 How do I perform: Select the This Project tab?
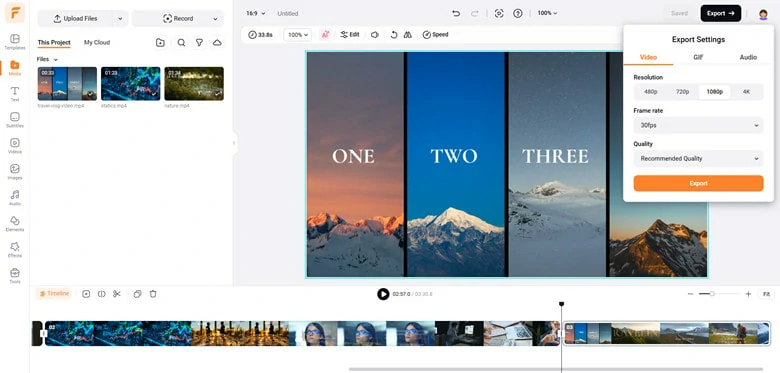pyautogui.click(x=54, y=43)
